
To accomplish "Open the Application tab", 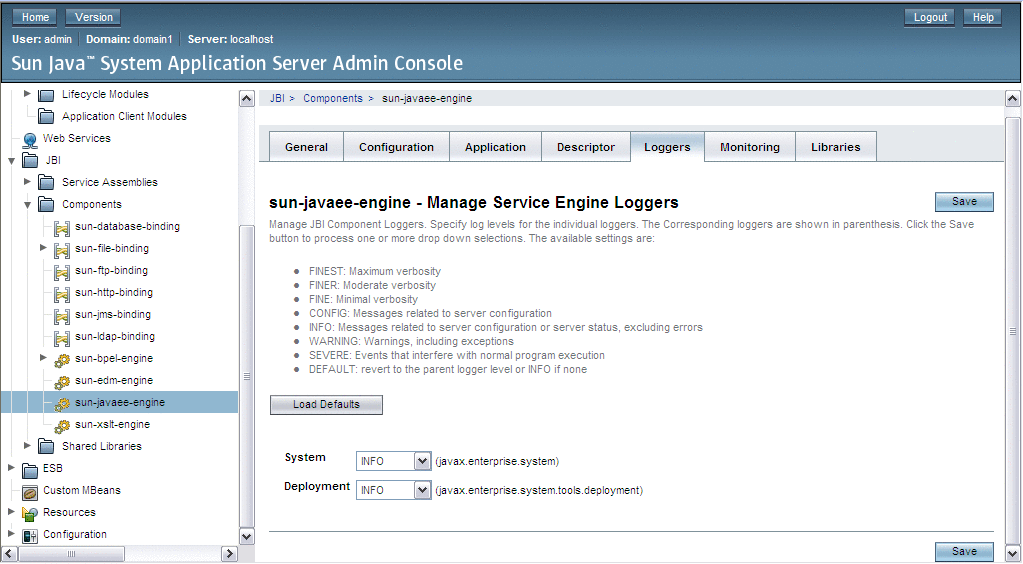I will click(x=495, y=147).
